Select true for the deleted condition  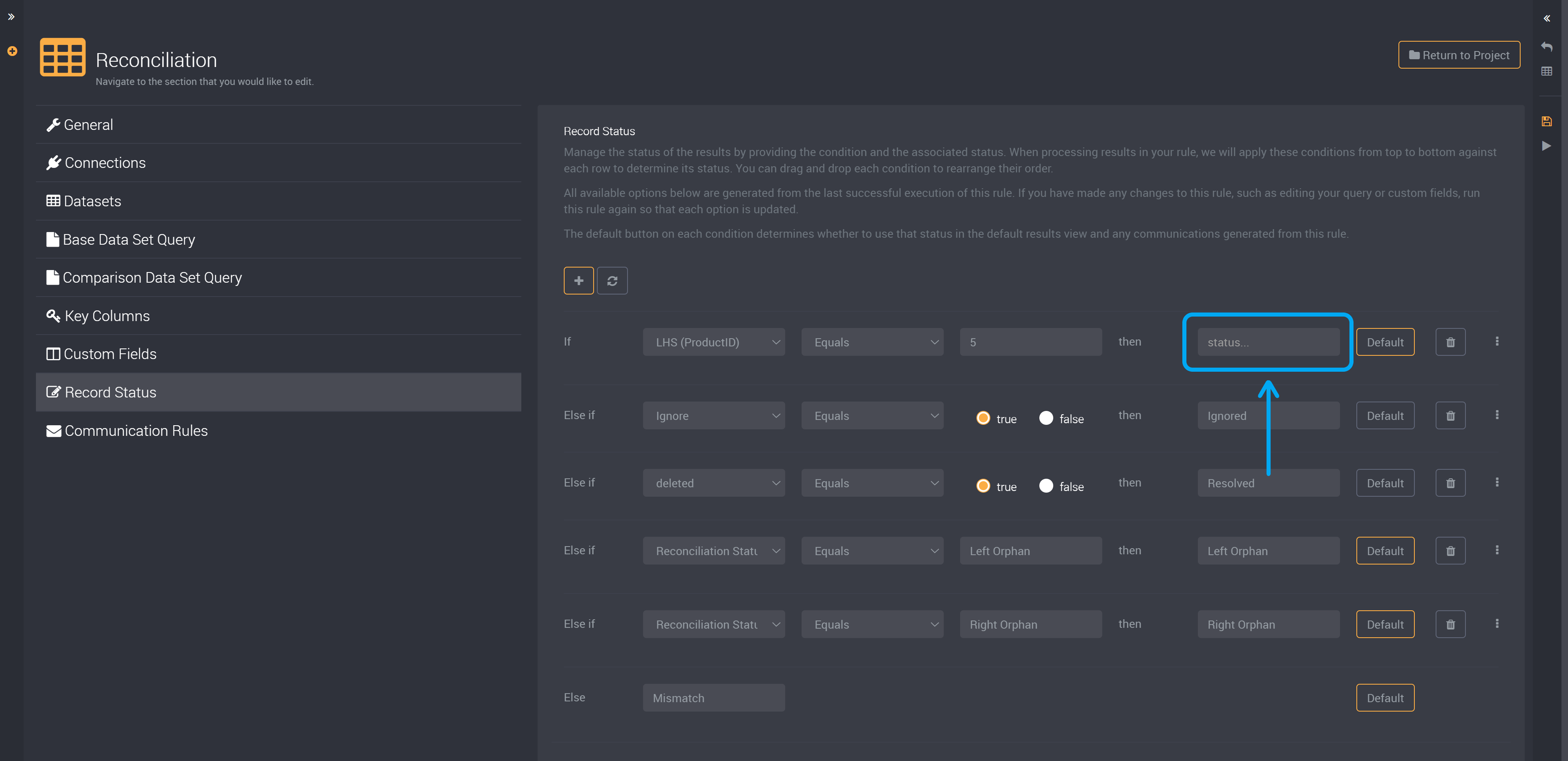tap(983, 486)
